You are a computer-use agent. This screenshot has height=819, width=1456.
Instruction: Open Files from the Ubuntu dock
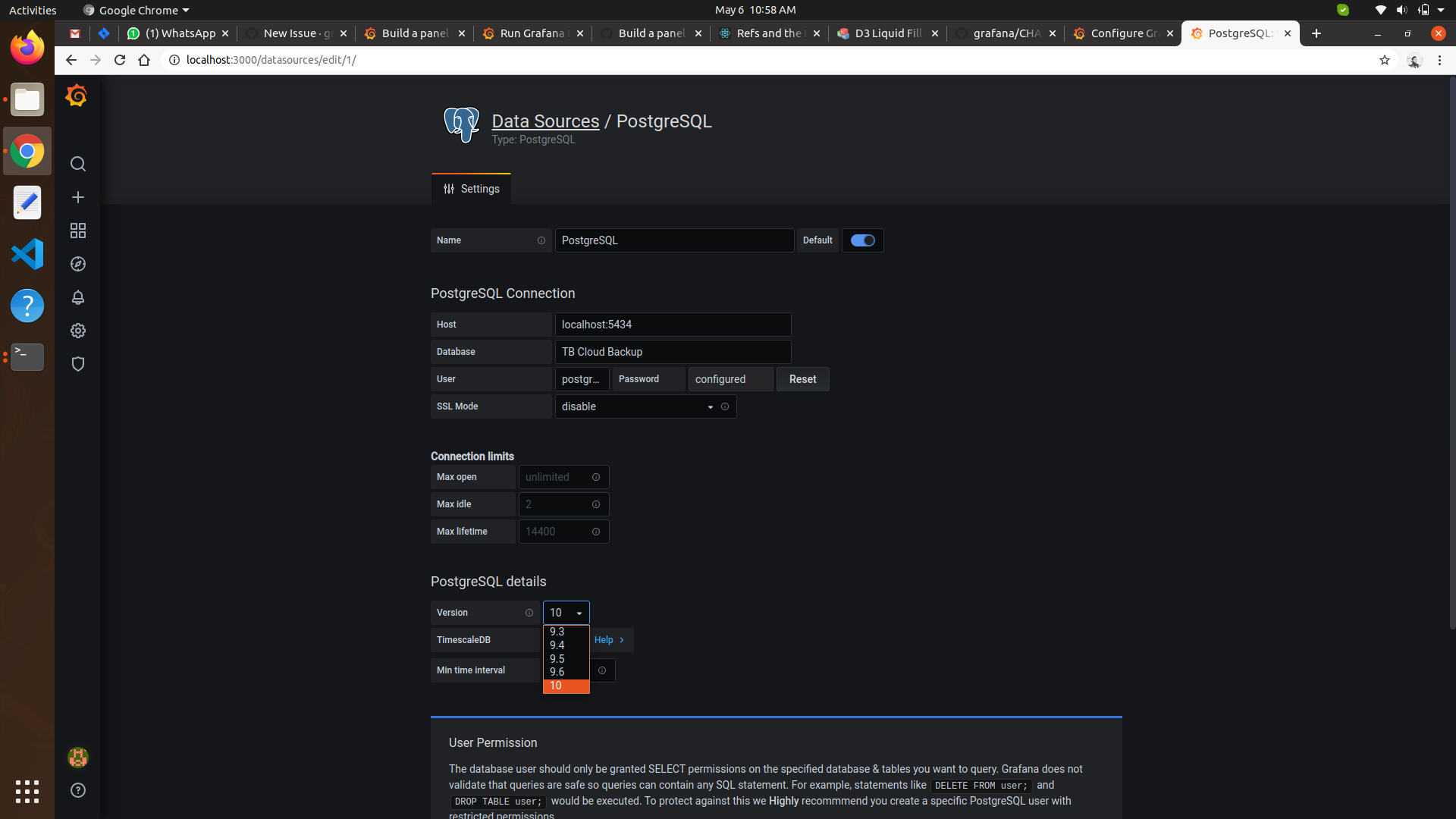[x=27, y=99]
